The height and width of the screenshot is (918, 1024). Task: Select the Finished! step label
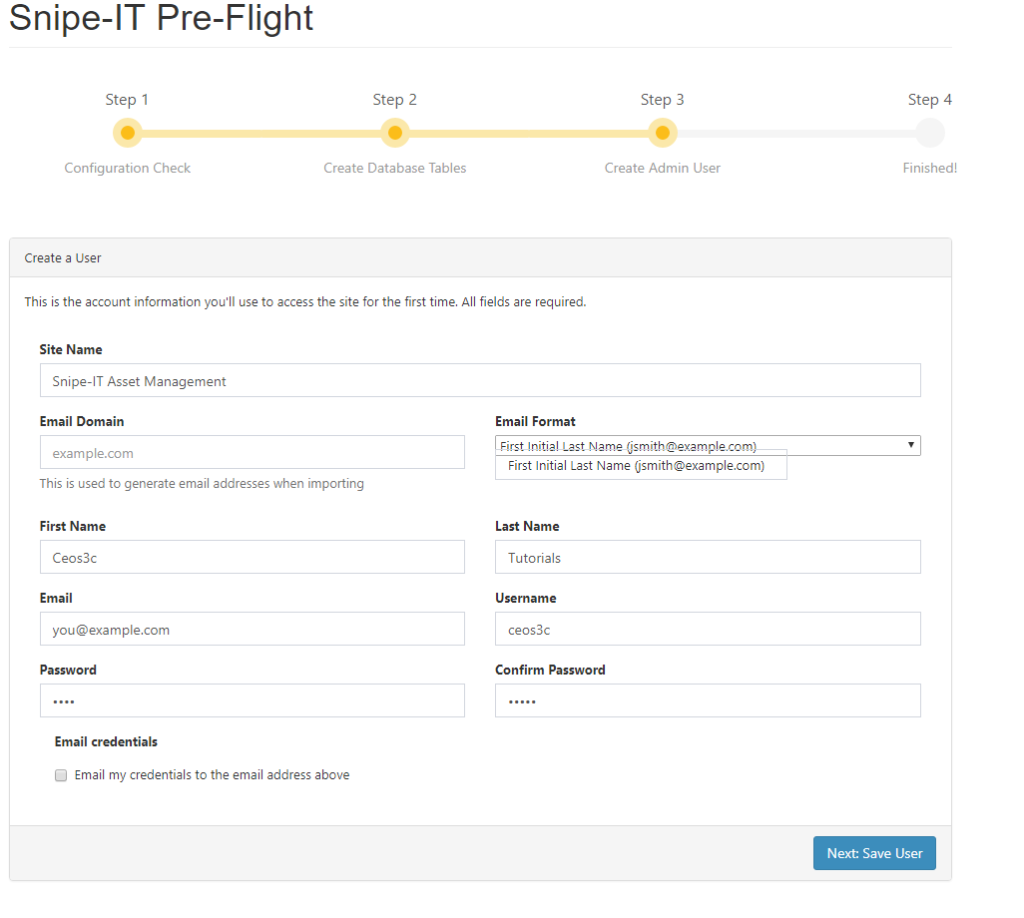929,167
